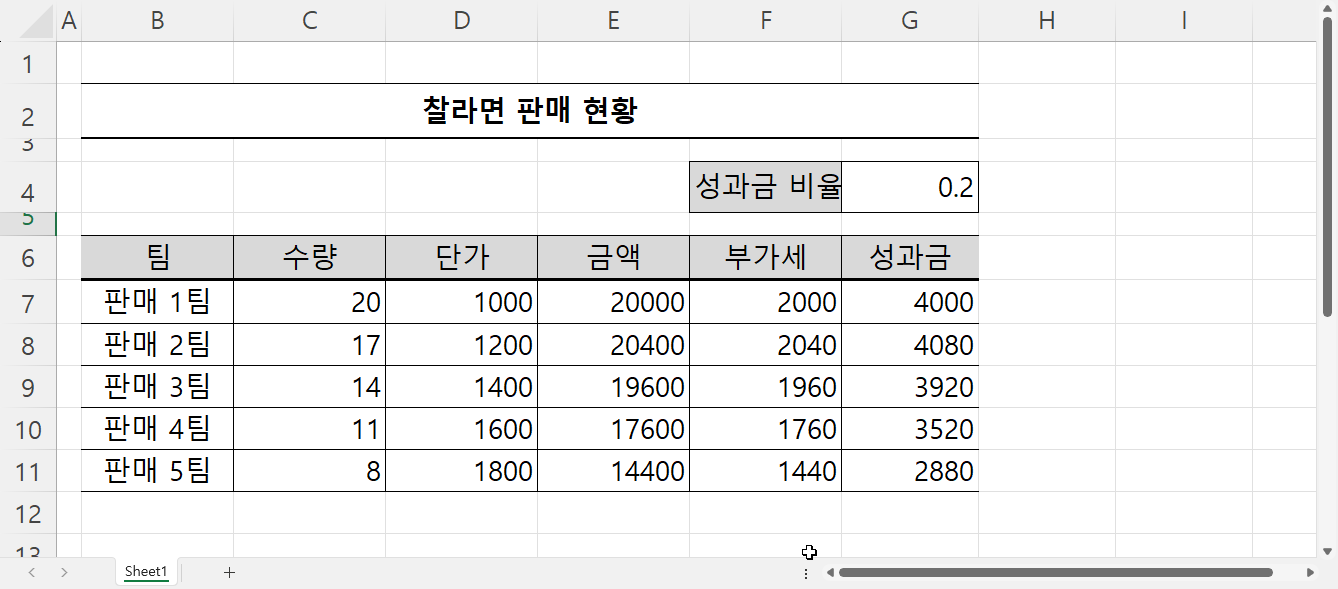The height and width of the screenshot is (589, 1338).
Task: Select the amount cell showing 17600
Action: click(614, 429)
